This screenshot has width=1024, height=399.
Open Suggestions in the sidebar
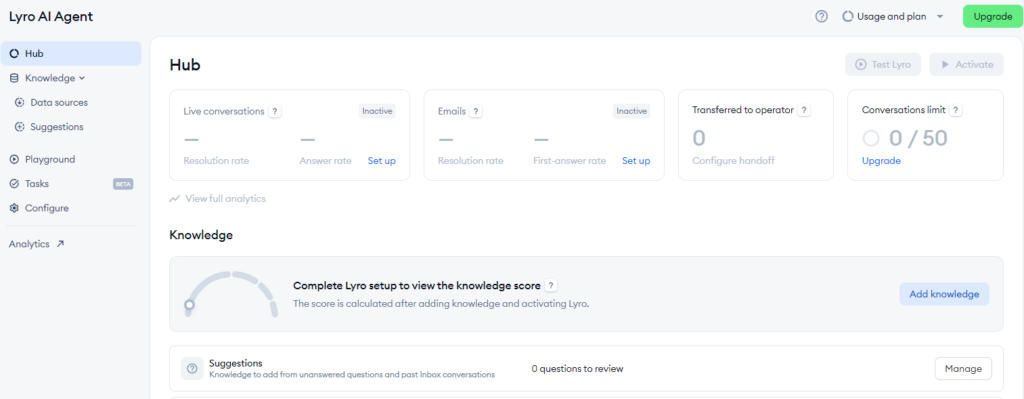pyautogui.click(x=57, y=127)
